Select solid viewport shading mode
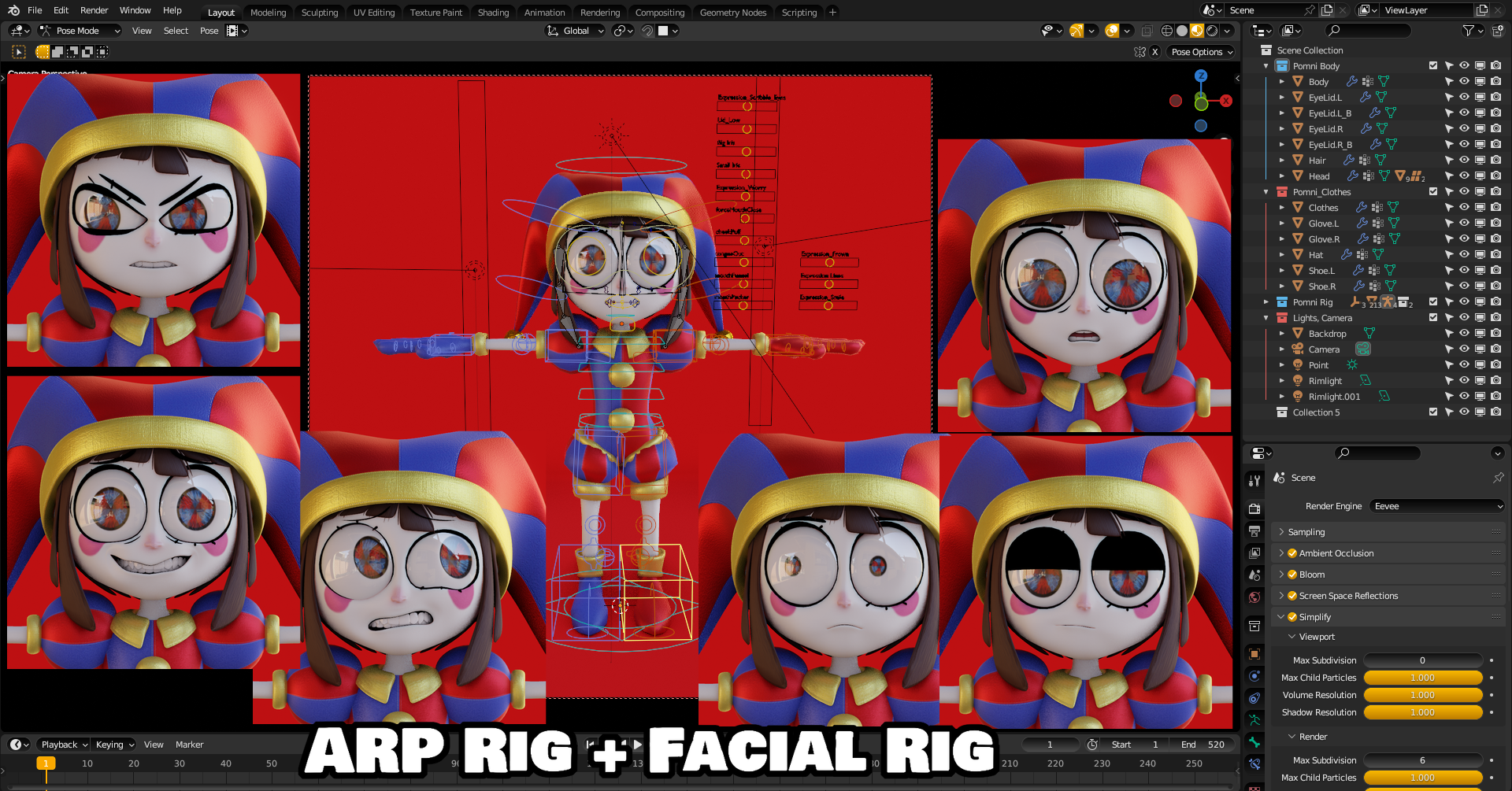The width and height of the screenshot is (1512, 791). 1182,31
